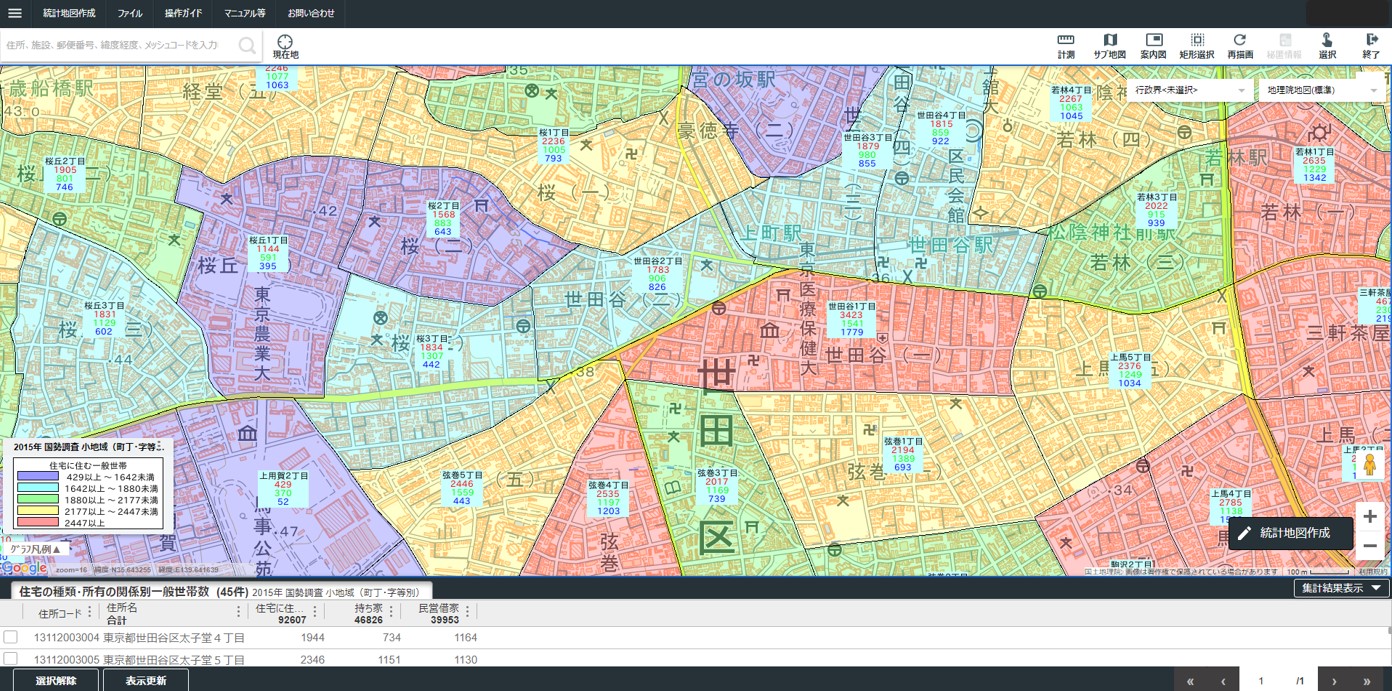Zoom in with the plus button
1392x691 pixels.
coord(1370,517)
